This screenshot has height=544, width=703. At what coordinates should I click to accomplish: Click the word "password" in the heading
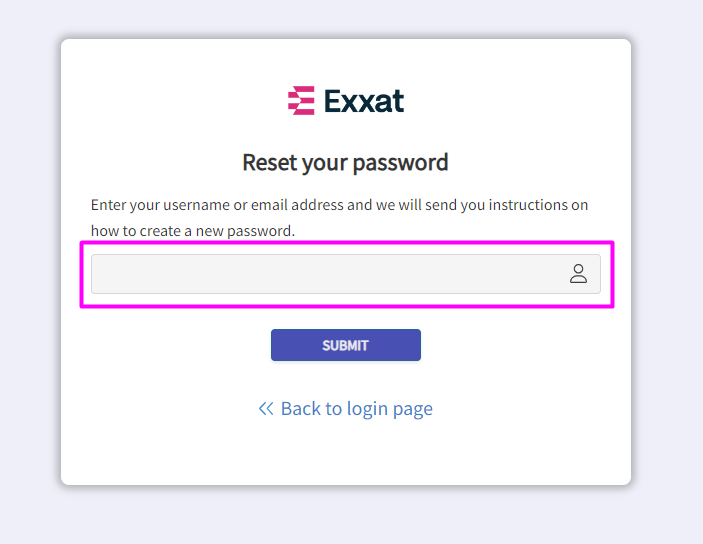[x=404, y=162]
